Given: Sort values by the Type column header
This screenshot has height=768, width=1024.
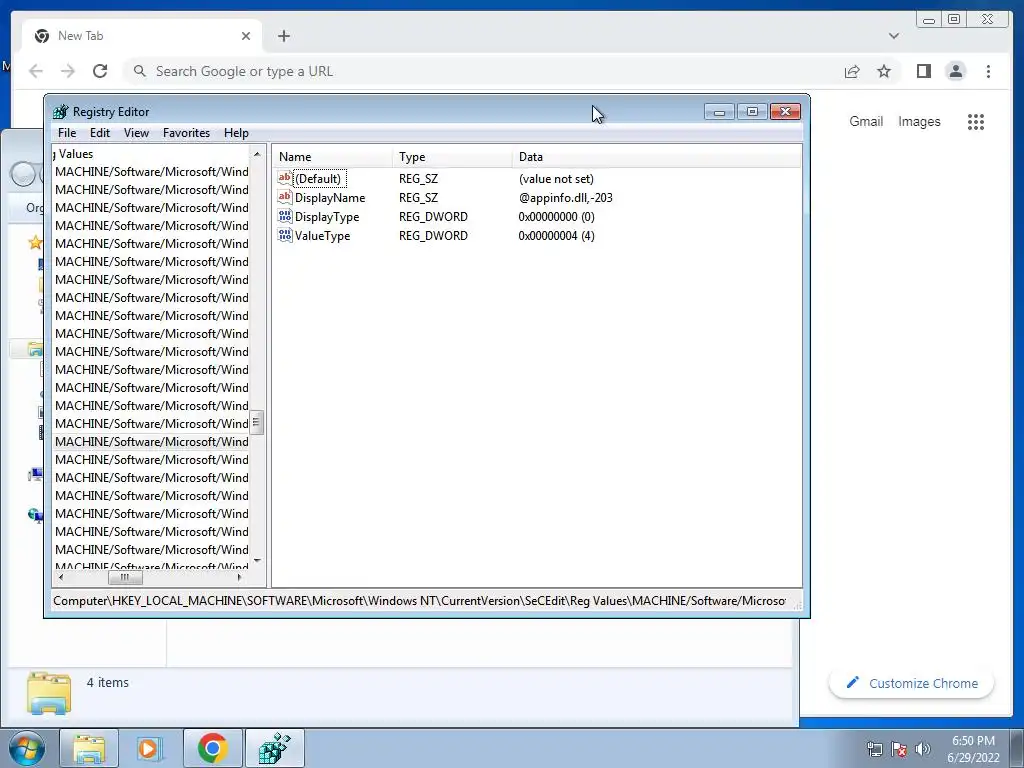Looking at the screenshot, I should pyautogui.click(x=452, y=157).
